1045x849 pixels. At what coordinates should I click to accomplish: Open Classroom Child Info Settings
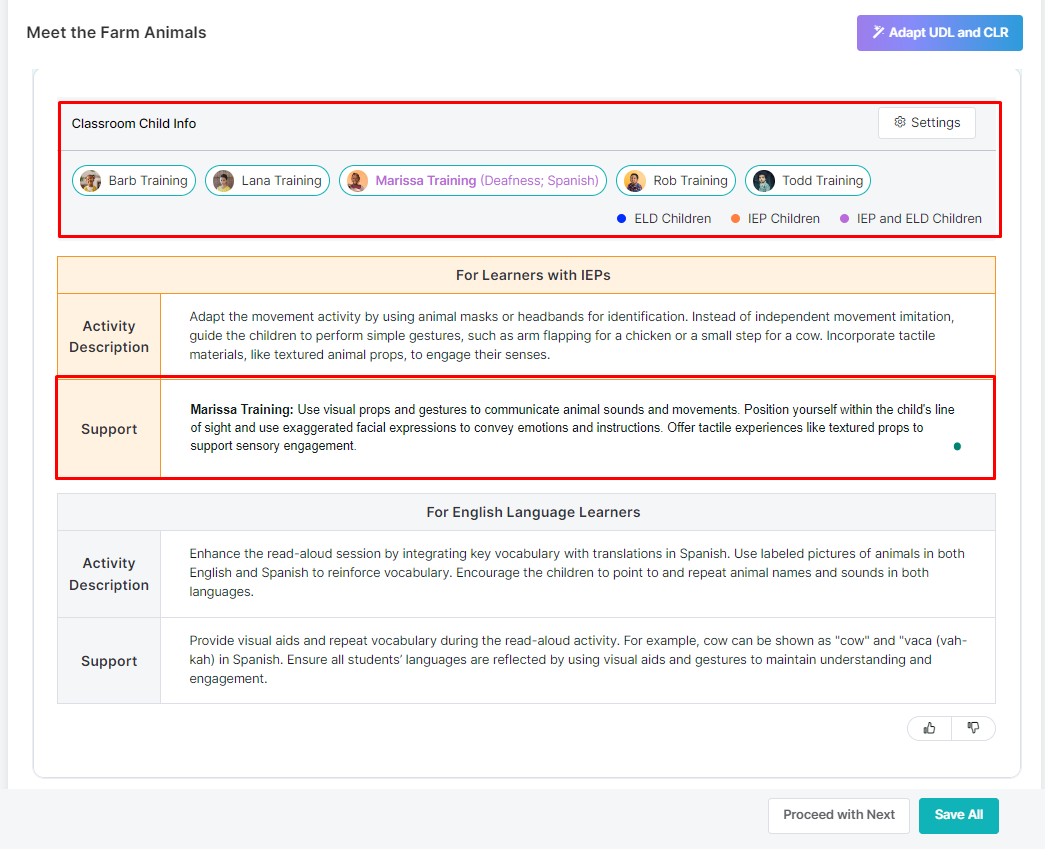pyautogui.click(x=926, y=123)
